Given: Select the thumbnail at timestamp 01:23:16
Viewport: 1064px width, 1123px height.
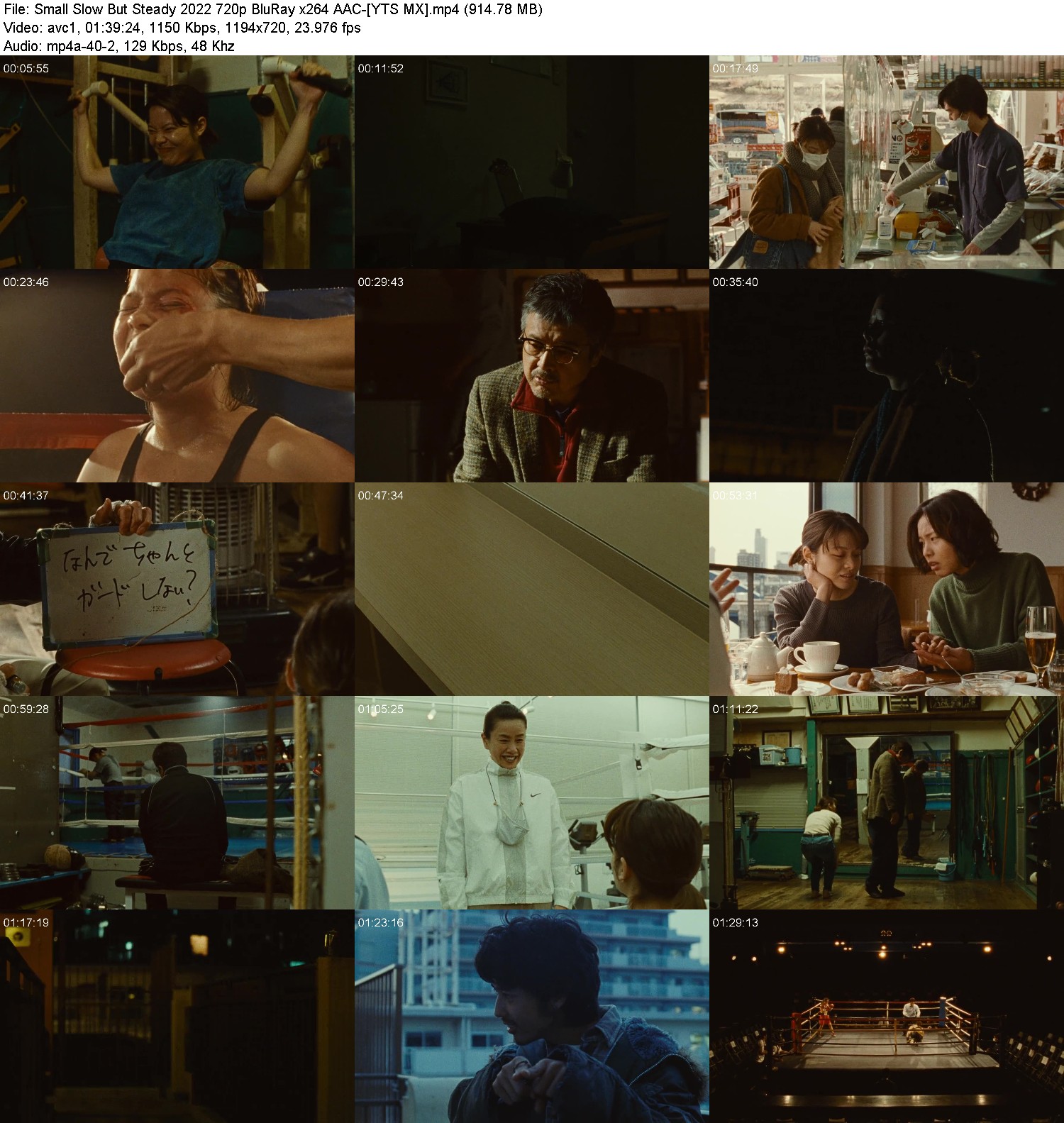Looking at the screenshot, I should tap(532, 1016).
